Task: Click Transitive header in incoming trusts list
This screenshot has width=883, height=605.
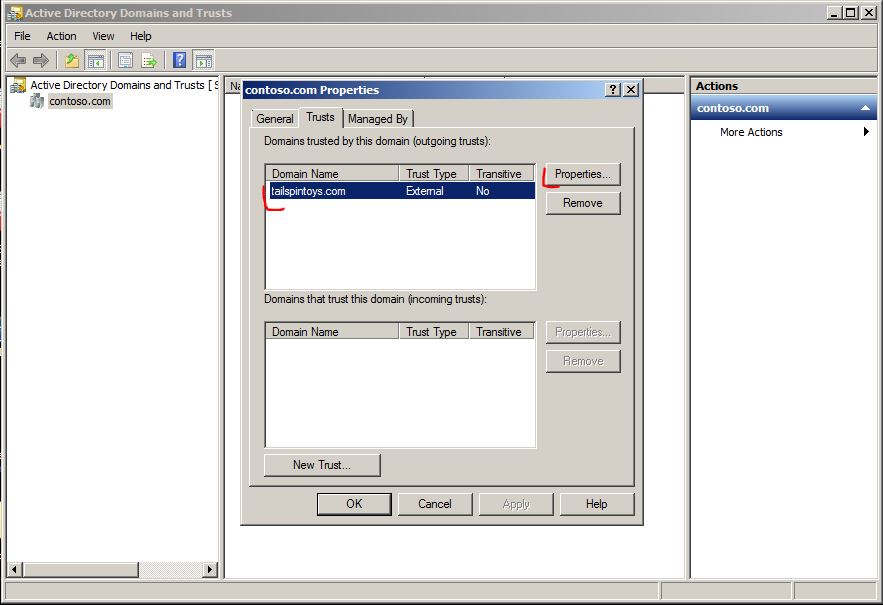Action: pos(502,332)
